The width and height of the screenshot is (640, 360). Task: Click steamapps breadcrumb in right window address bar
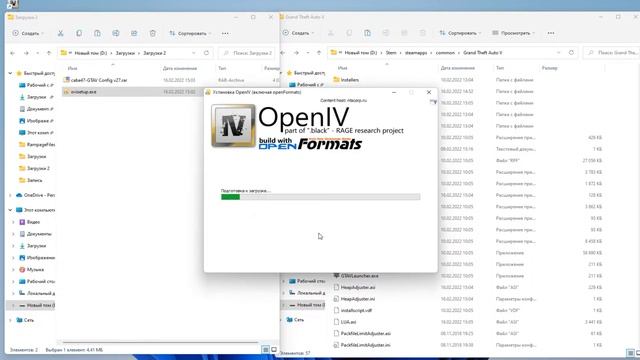point(416,53)
